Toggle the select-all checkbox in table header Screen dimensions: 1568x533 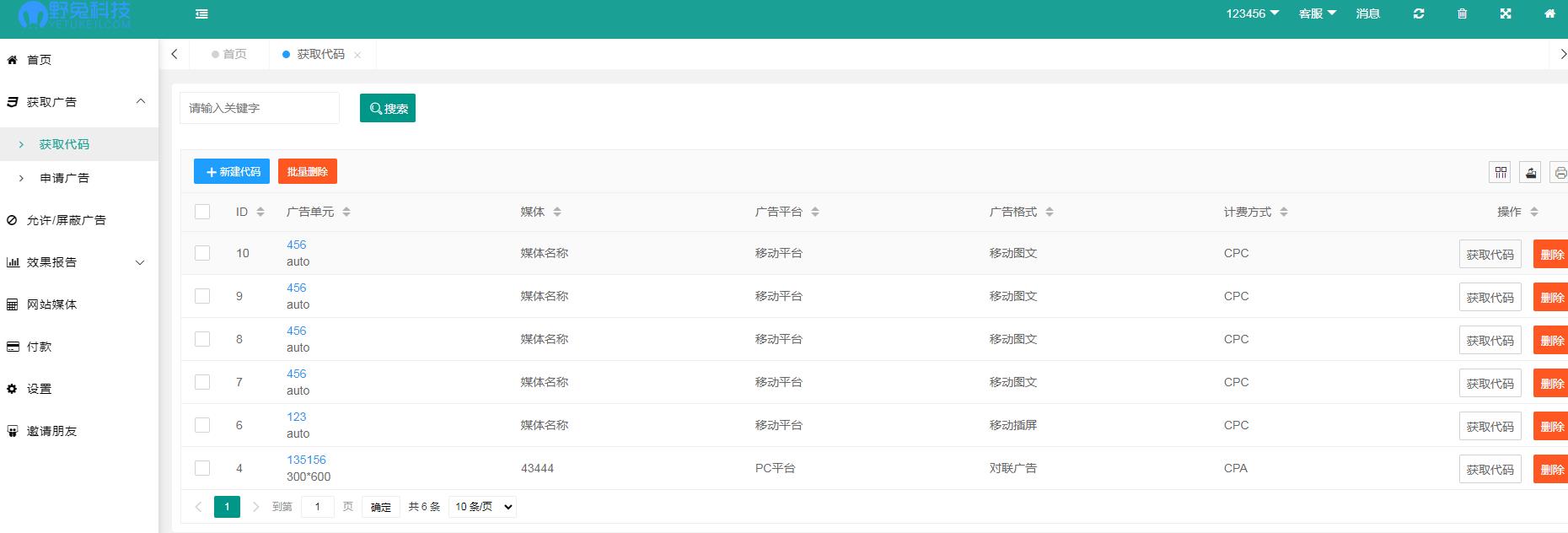[x=202, y=212]
